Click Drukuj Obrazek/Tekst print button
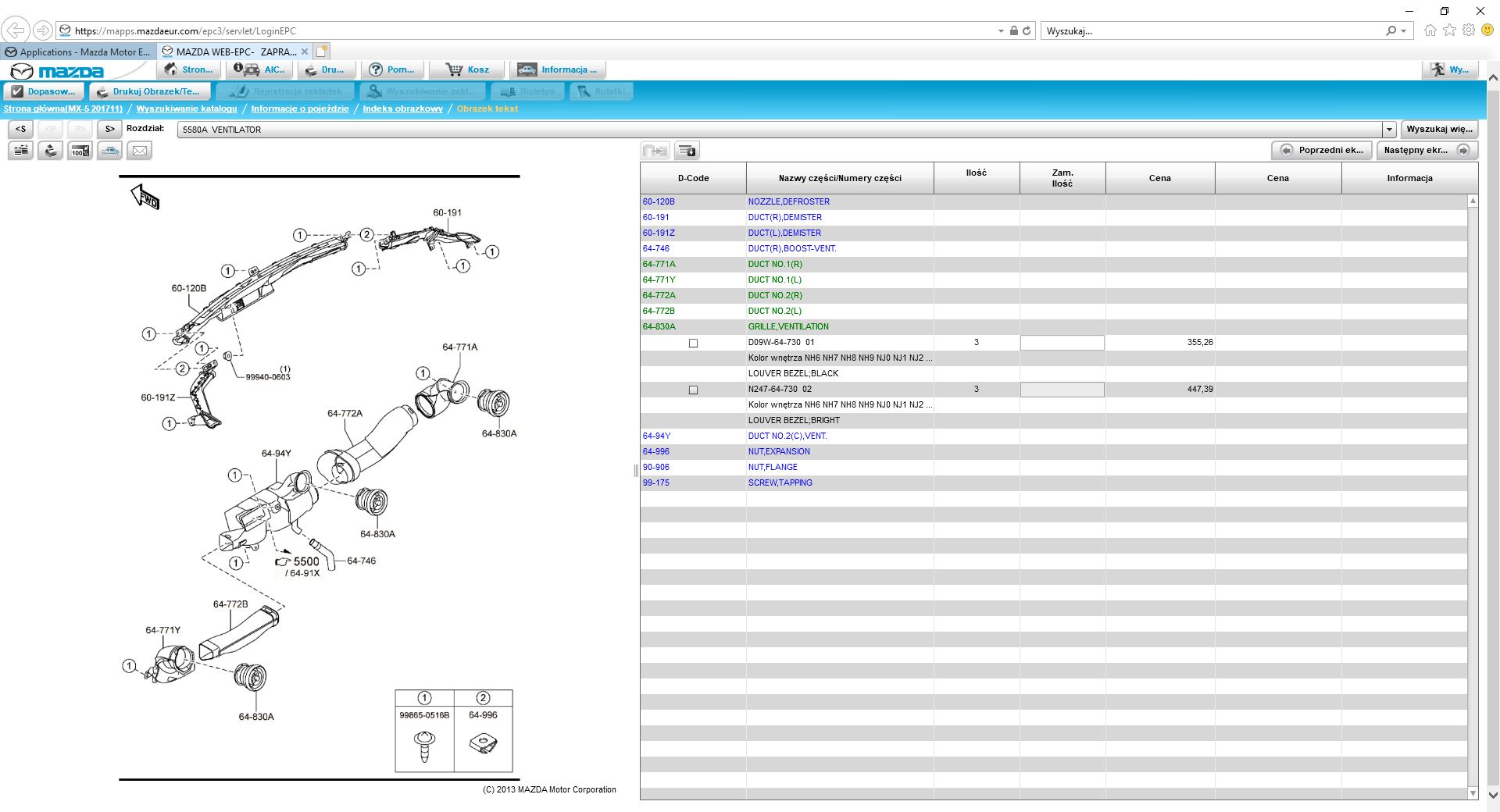Image resolution: width=1500 pixels, height=812 pixels. 148,91
